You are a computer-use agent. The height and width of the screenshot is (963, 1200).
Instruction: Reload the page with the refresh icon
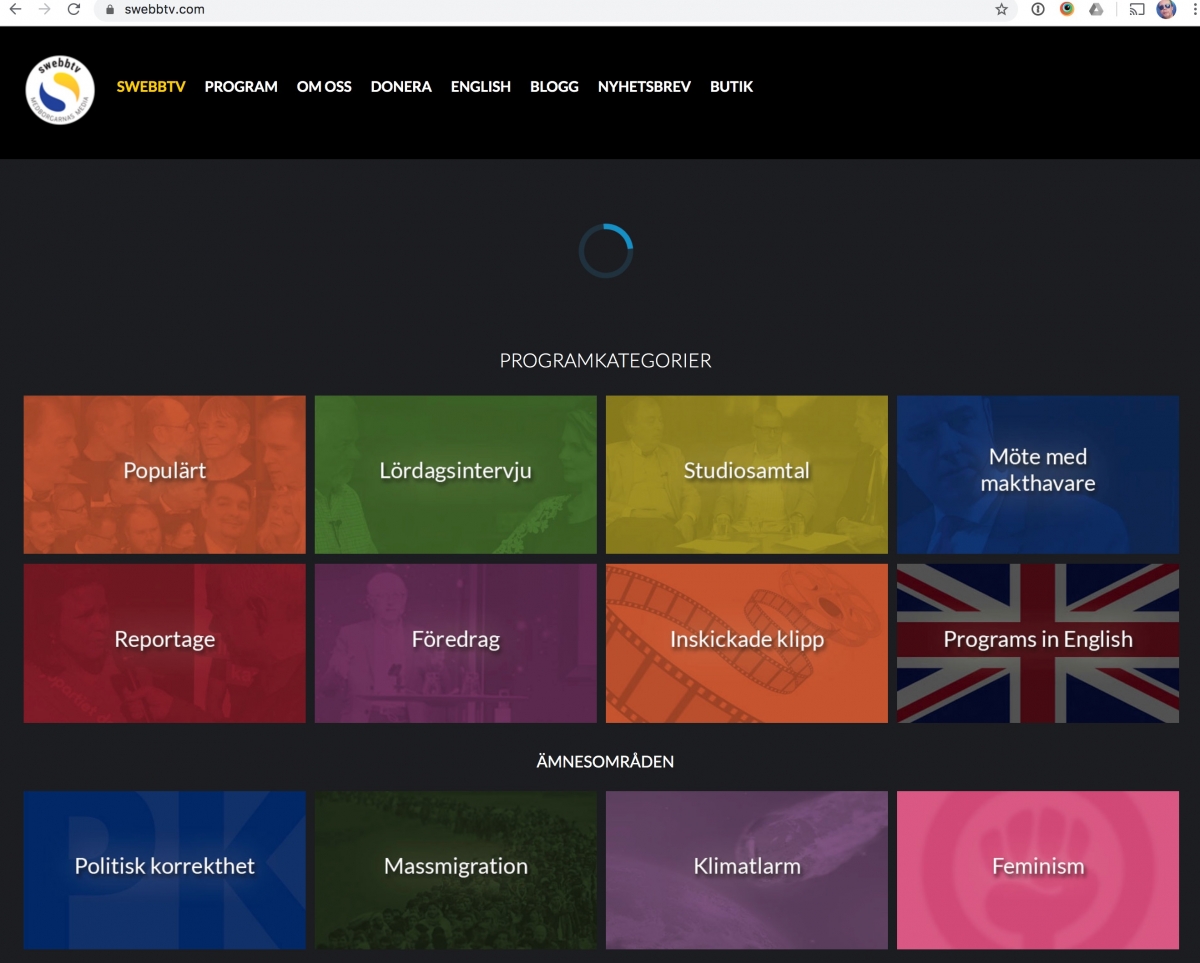73,9
